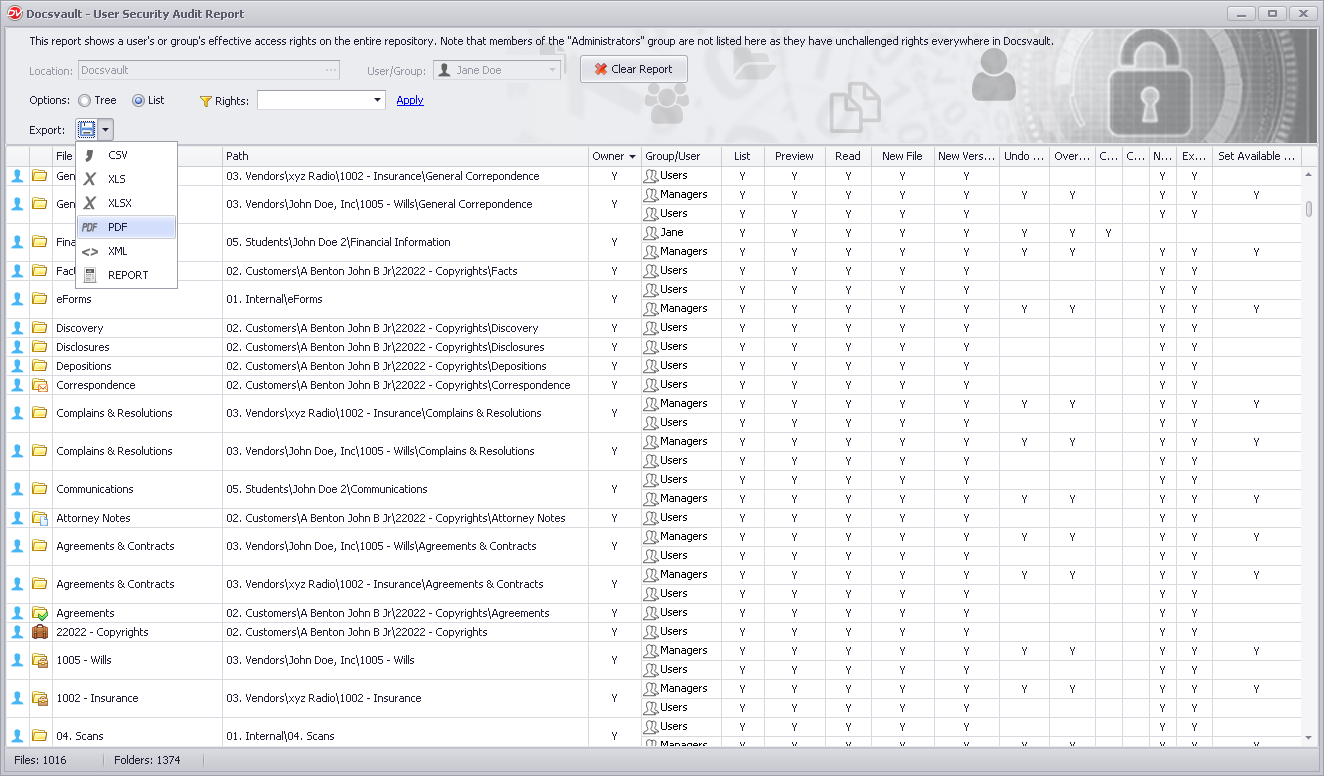Image resolution: width=1324 pixels, height=776 pixels.
Task: Click the briefcase icon beside 22022 - Copyrights
Action: click(x=40, y=631)
